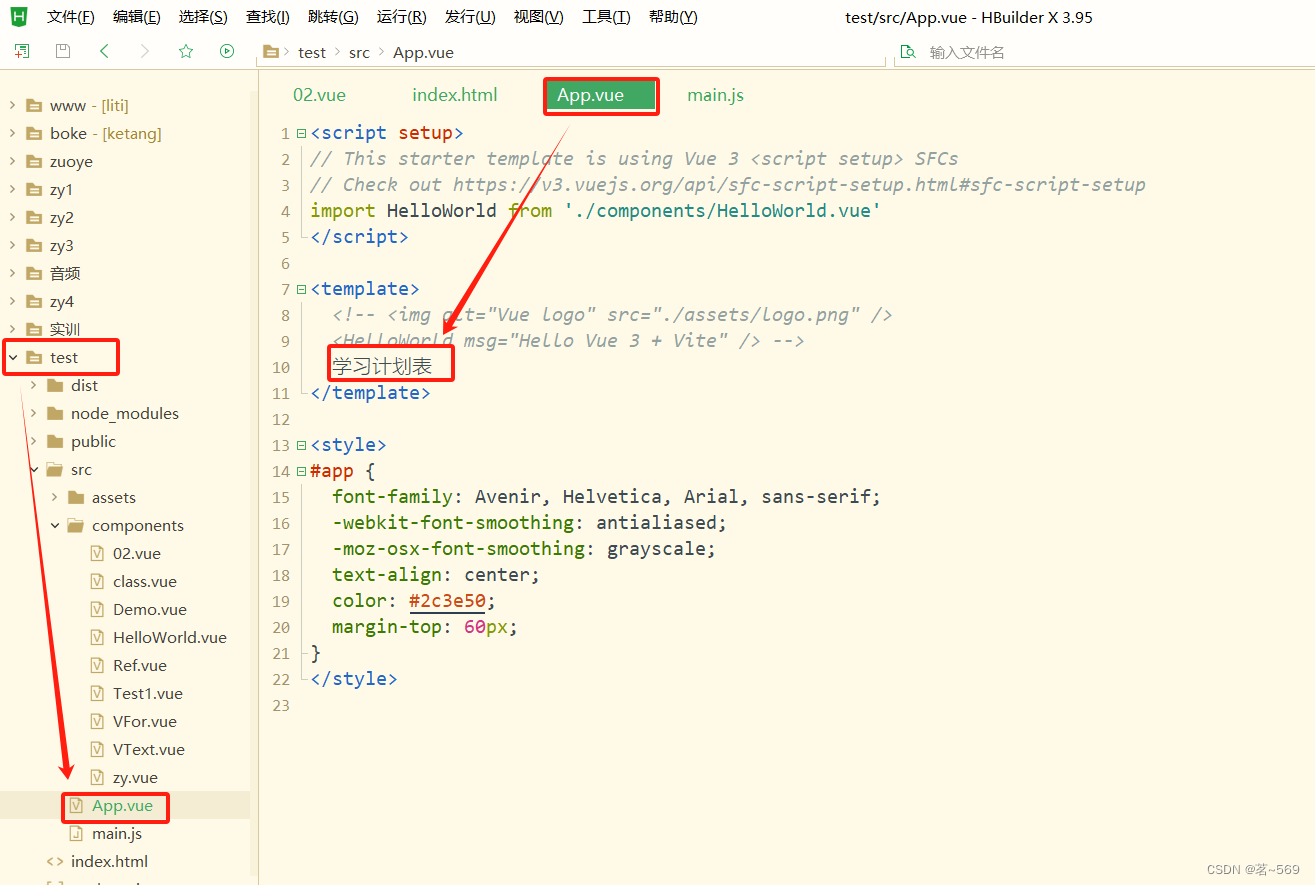1315x885 pixels.
Task: Click the www folder icon
Action: tap(34, 105)
